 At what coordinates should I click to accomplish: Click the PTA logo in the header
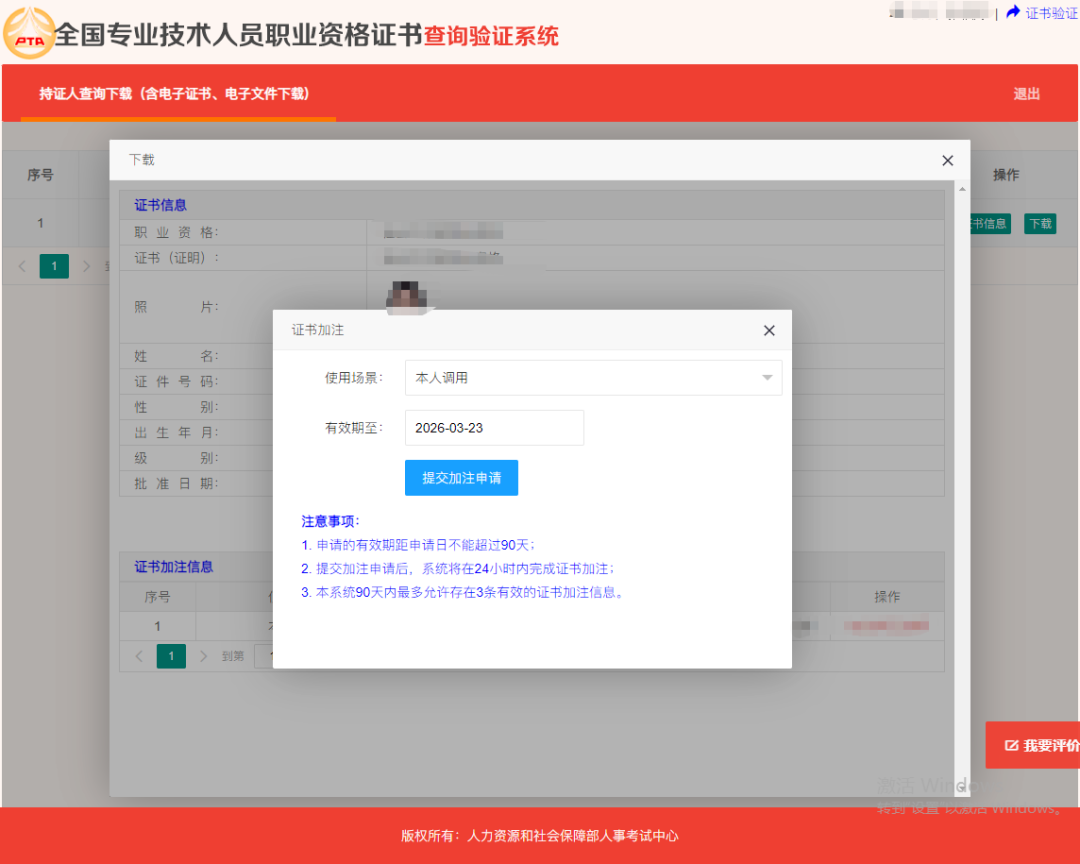coord(30,34)
